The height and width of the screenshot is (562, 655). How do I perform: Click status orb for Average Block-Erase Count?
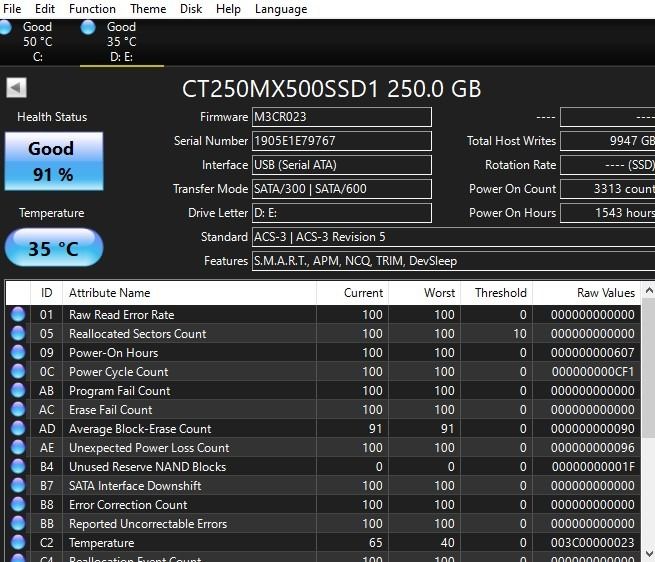(18, 429)
